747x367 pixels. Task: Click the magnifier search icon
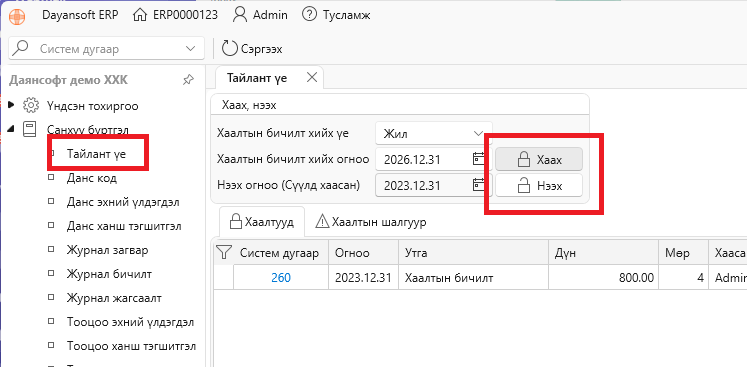point(20,48)
